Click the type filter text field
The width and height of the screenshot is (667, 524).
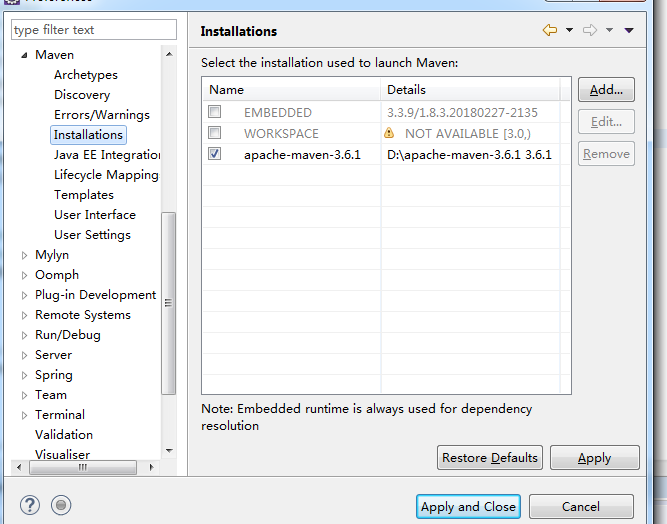coord(94,30)
